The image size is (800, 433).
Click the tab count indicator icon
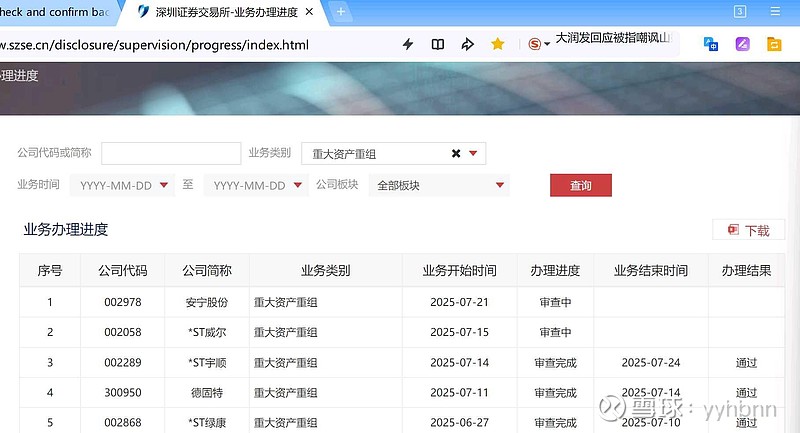pyautogui.click(x=740, y=12)
